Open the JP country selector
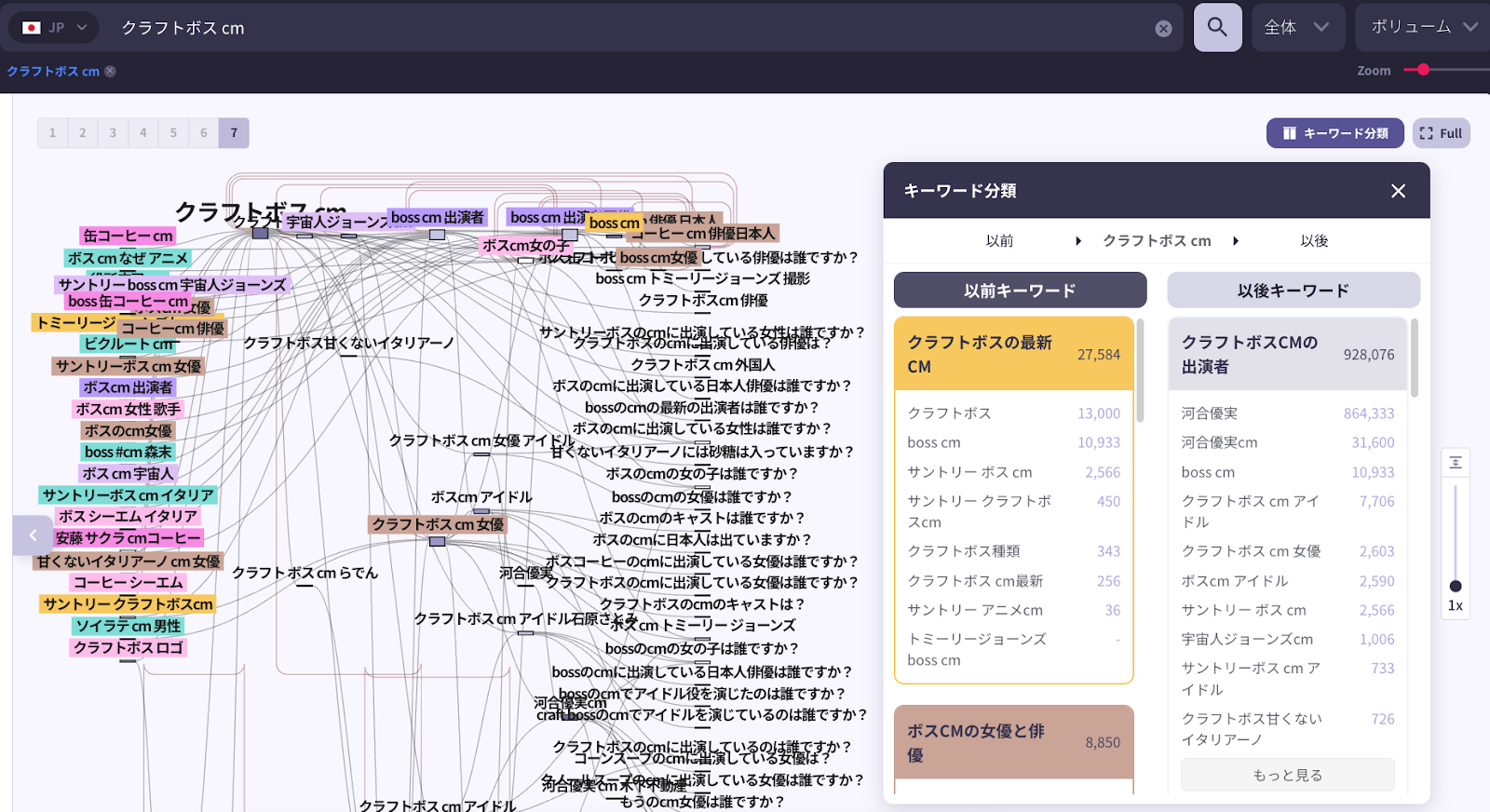Image resolution: width=1490 pixels, height=812 pixels. click(54, 28)
